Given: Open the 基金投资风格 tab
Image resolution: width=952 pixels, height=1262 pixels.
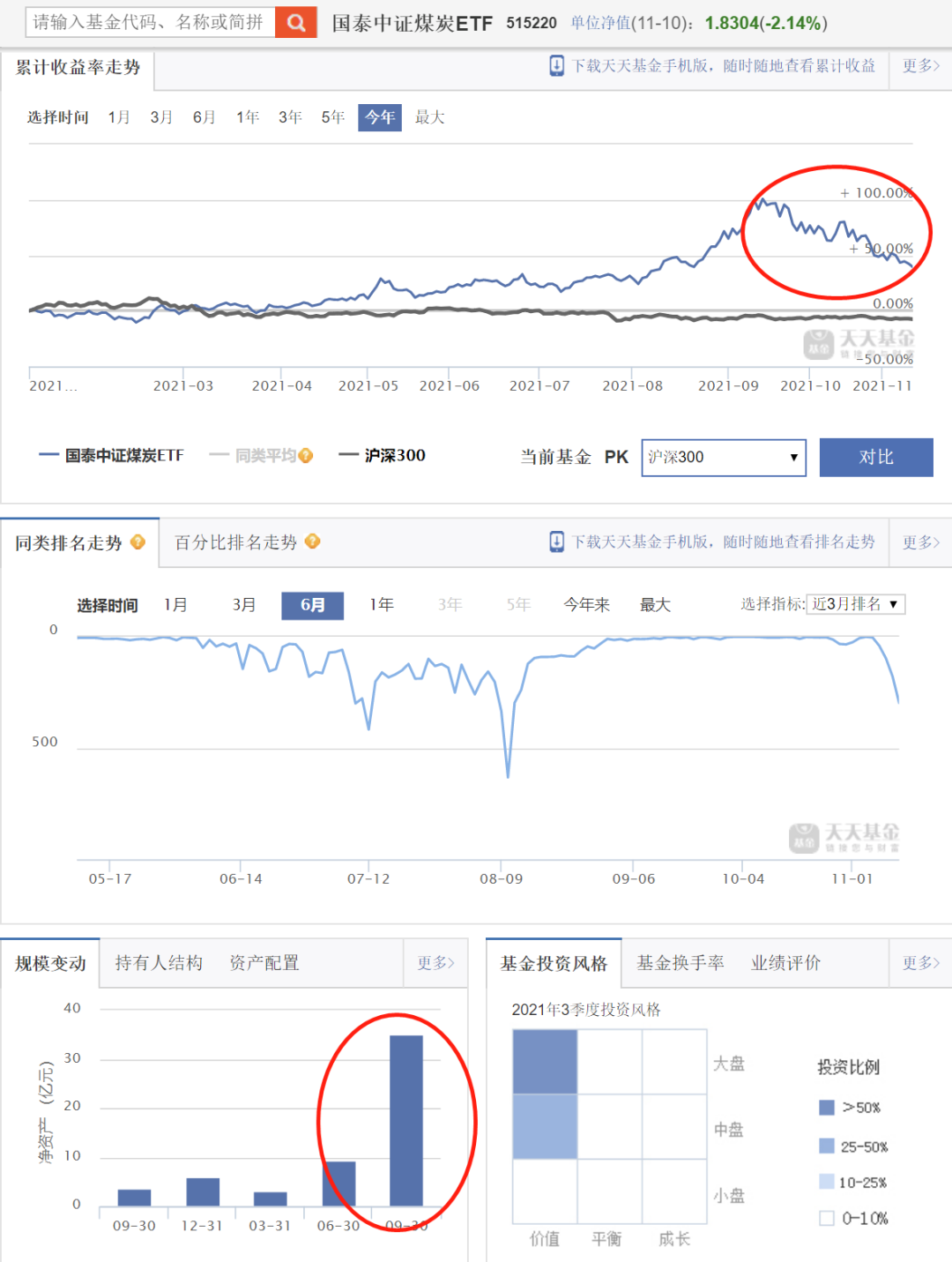Looking at the screenshot, I should tap(554, 963).
